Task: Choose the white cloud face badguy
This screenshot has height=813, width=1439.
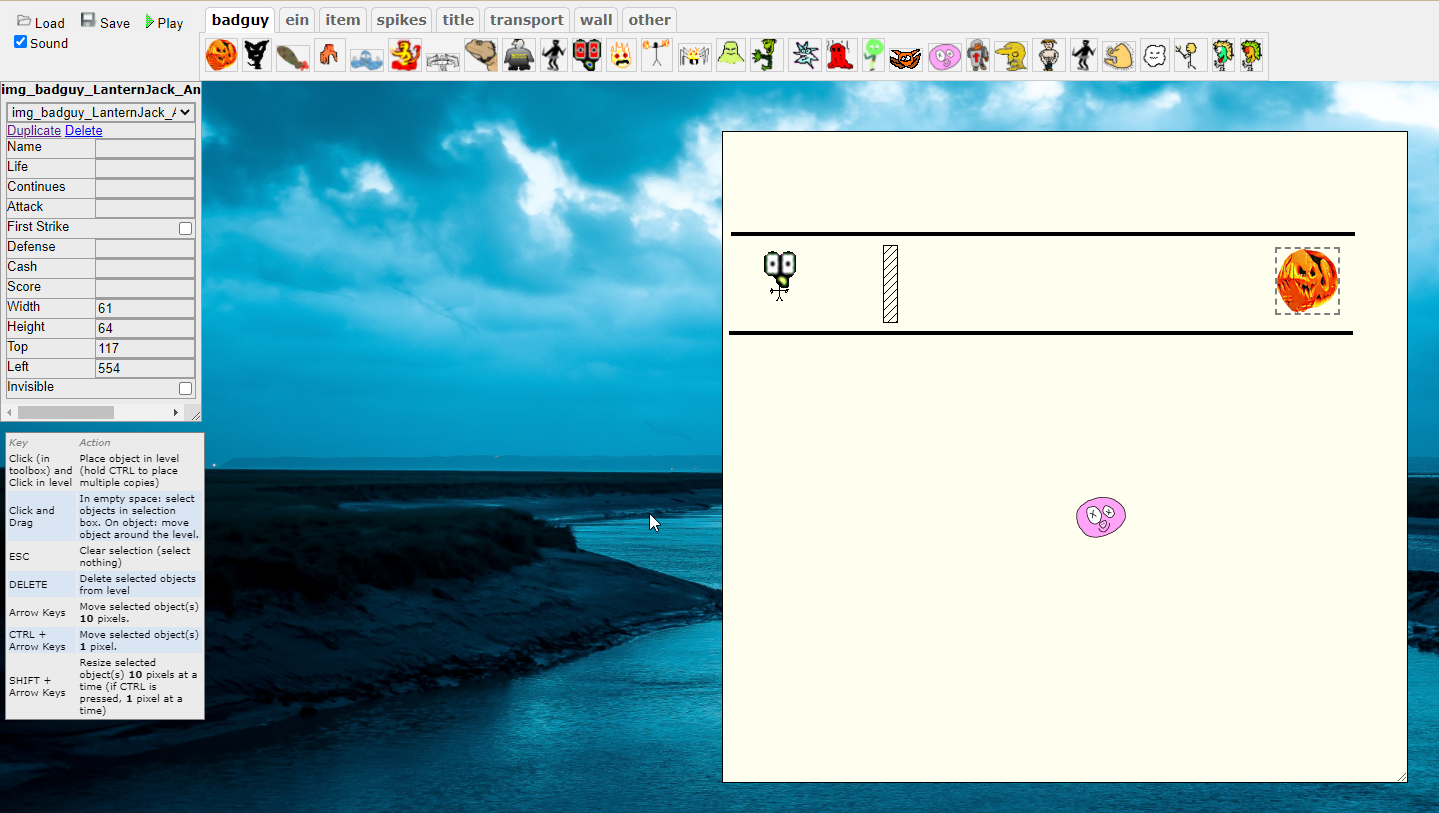Action: click(x=1155, y=55)
